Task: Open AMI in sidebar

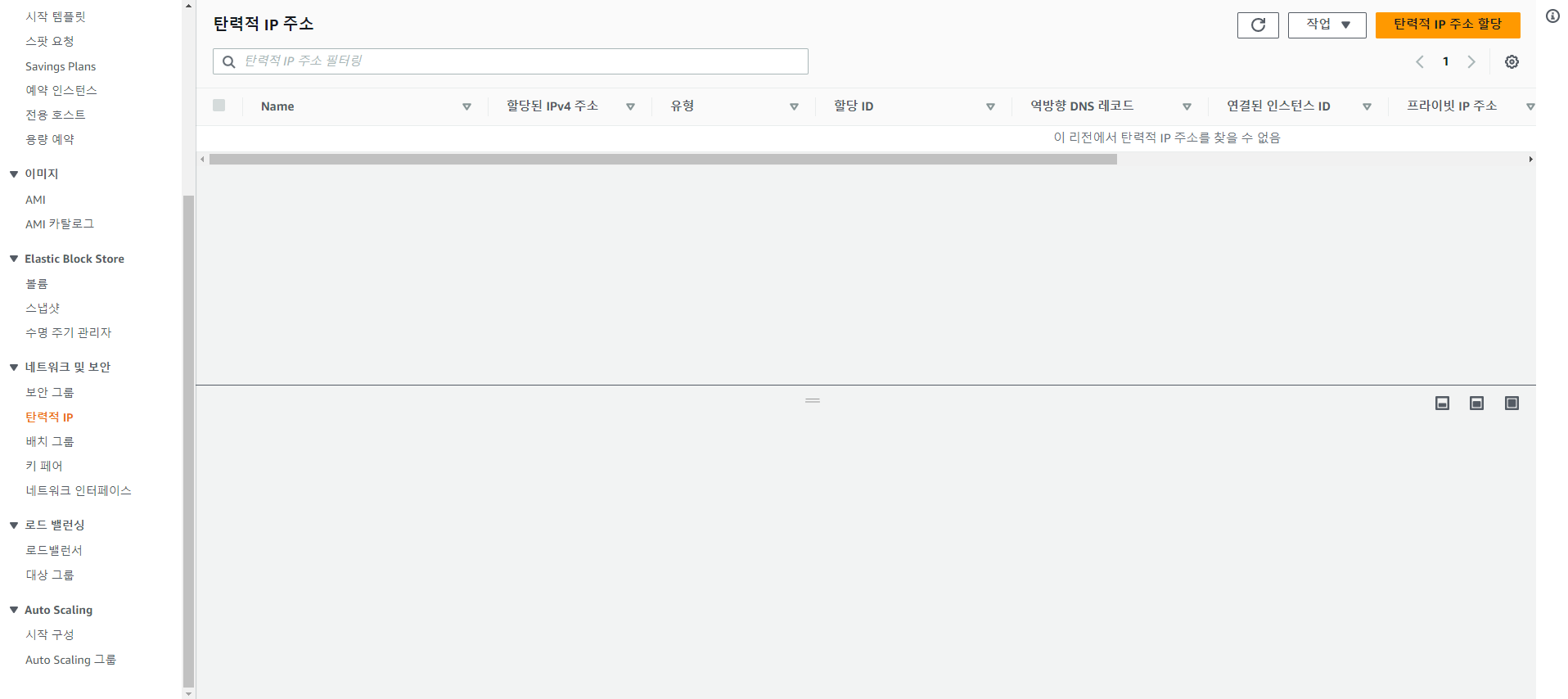Action: (36, 200)
